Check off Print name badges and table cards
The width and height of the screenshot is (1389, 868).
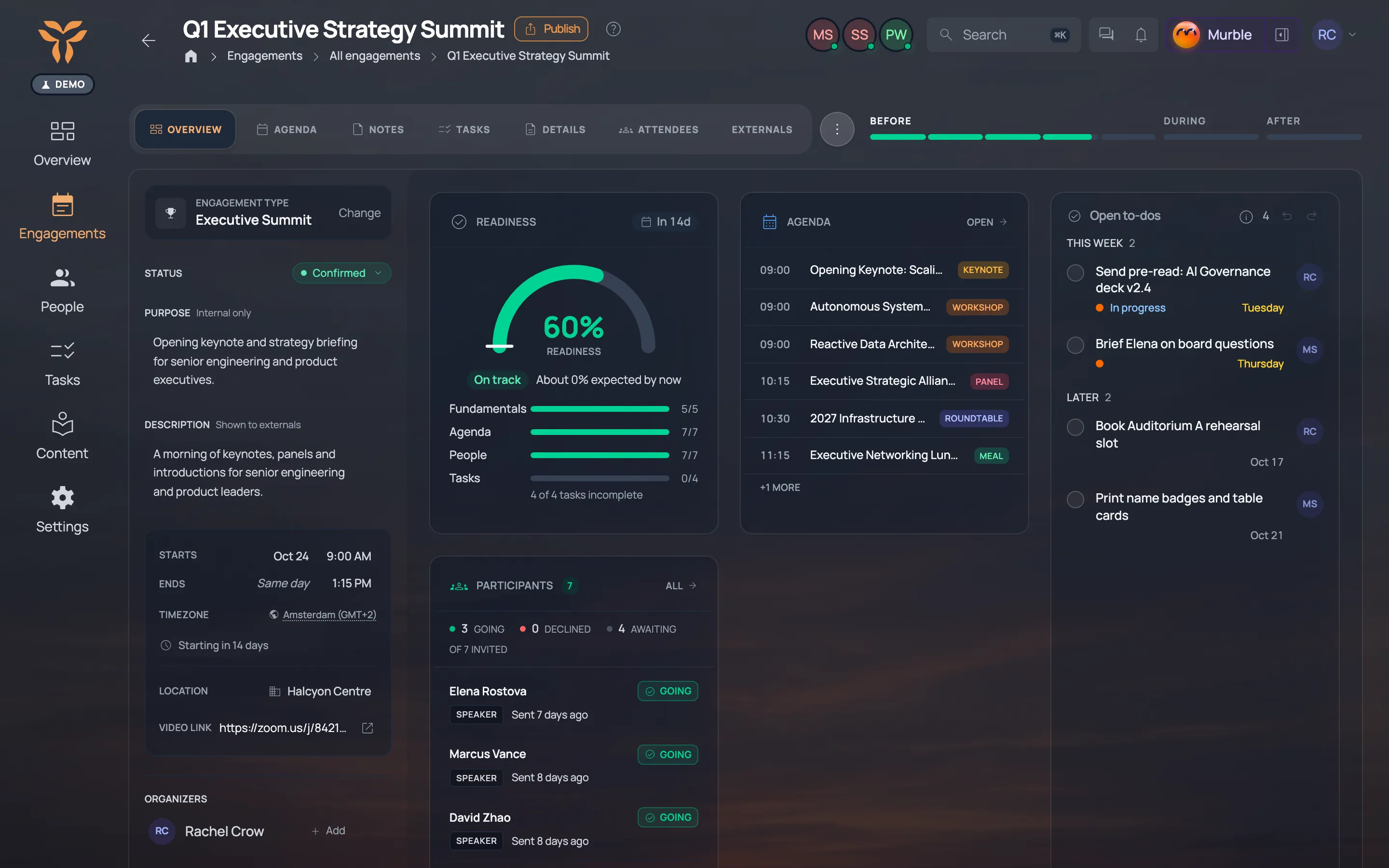click(1075, 500)
